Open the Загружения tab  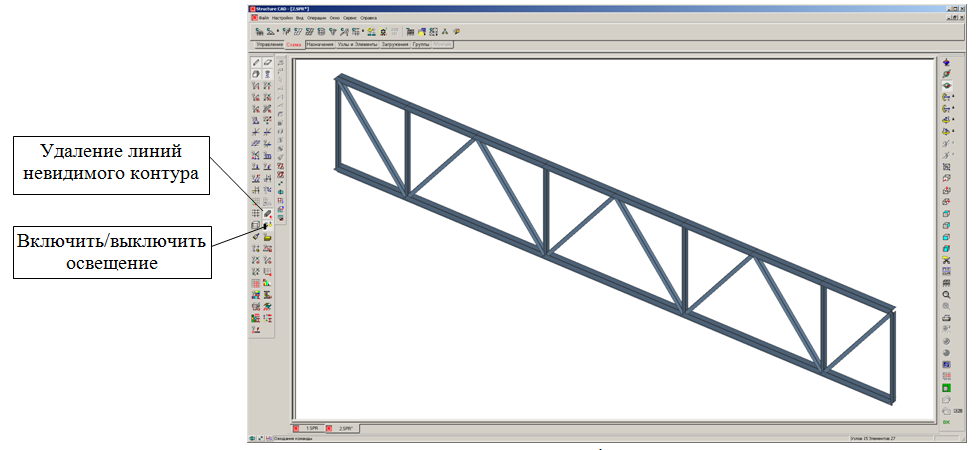click(395, 45)
